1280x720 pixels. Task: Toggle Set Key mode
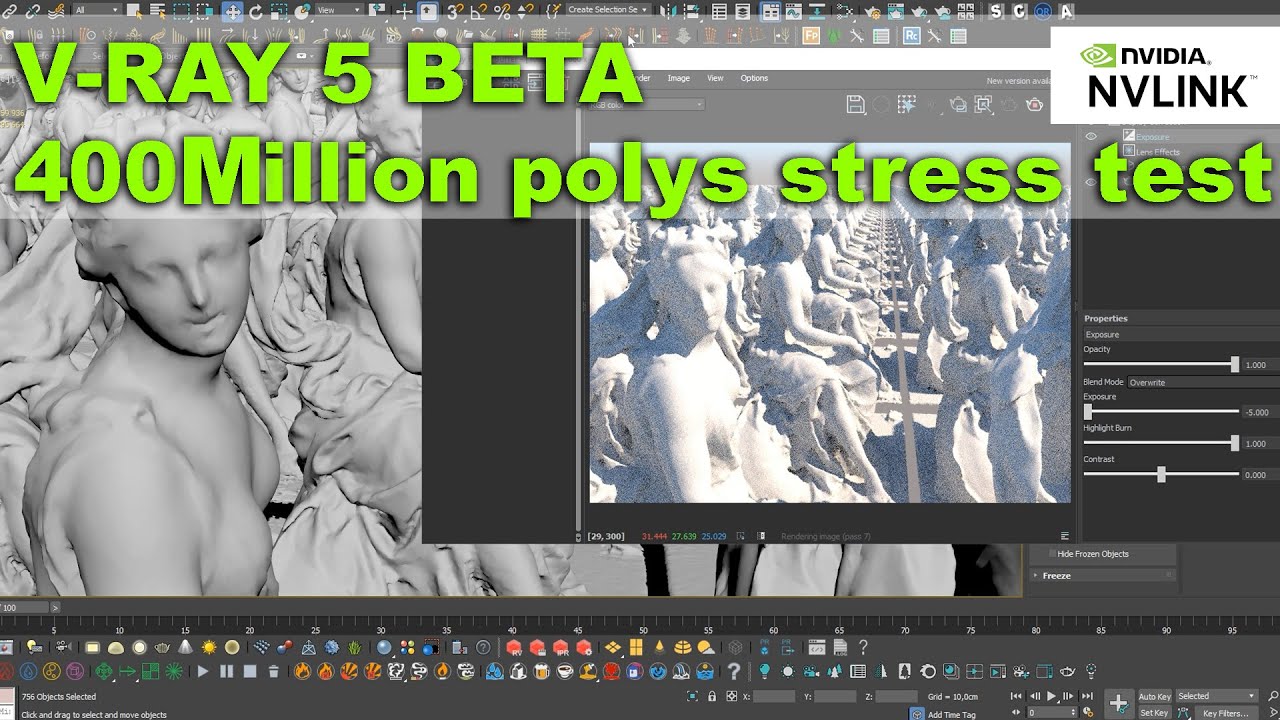point(1154,713)
